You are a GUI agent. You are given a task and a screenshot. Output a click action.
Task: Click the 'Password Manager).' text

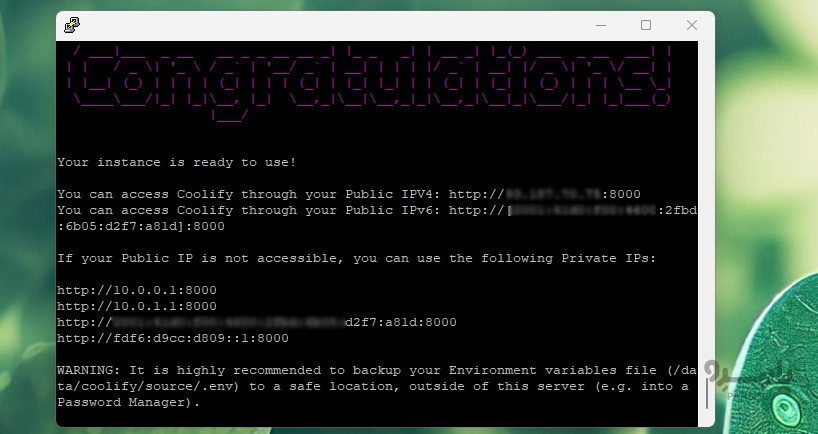[128, 402]
